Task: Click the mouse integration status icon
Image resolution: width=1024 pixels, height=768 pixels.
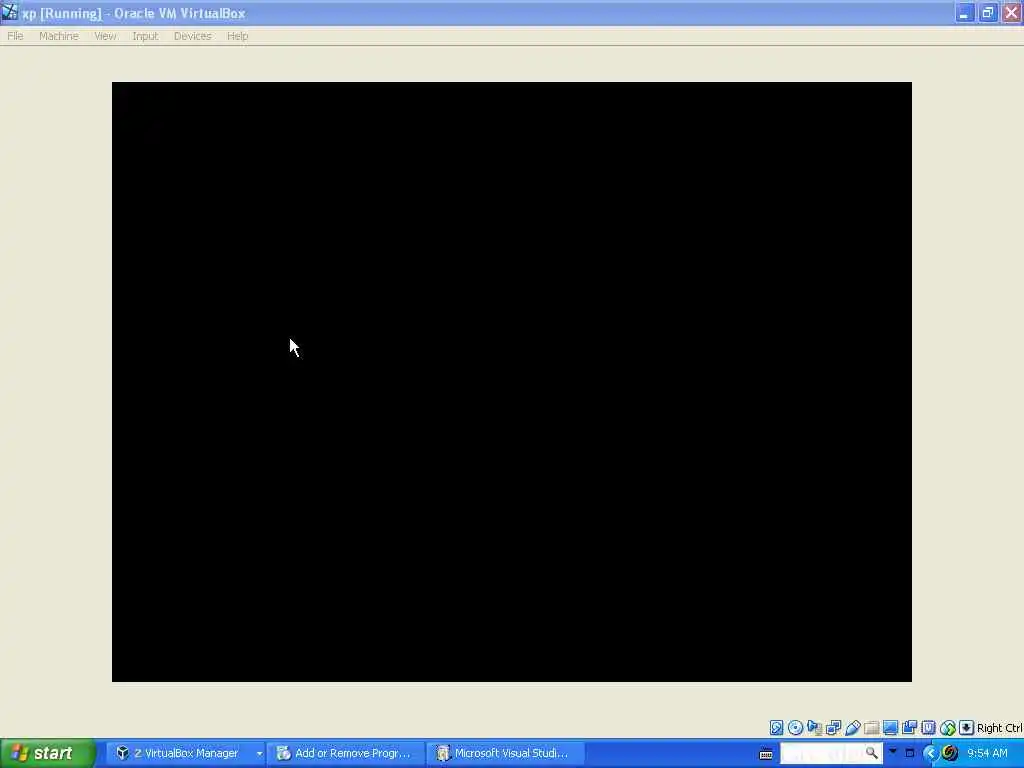Action: (948, 728)
